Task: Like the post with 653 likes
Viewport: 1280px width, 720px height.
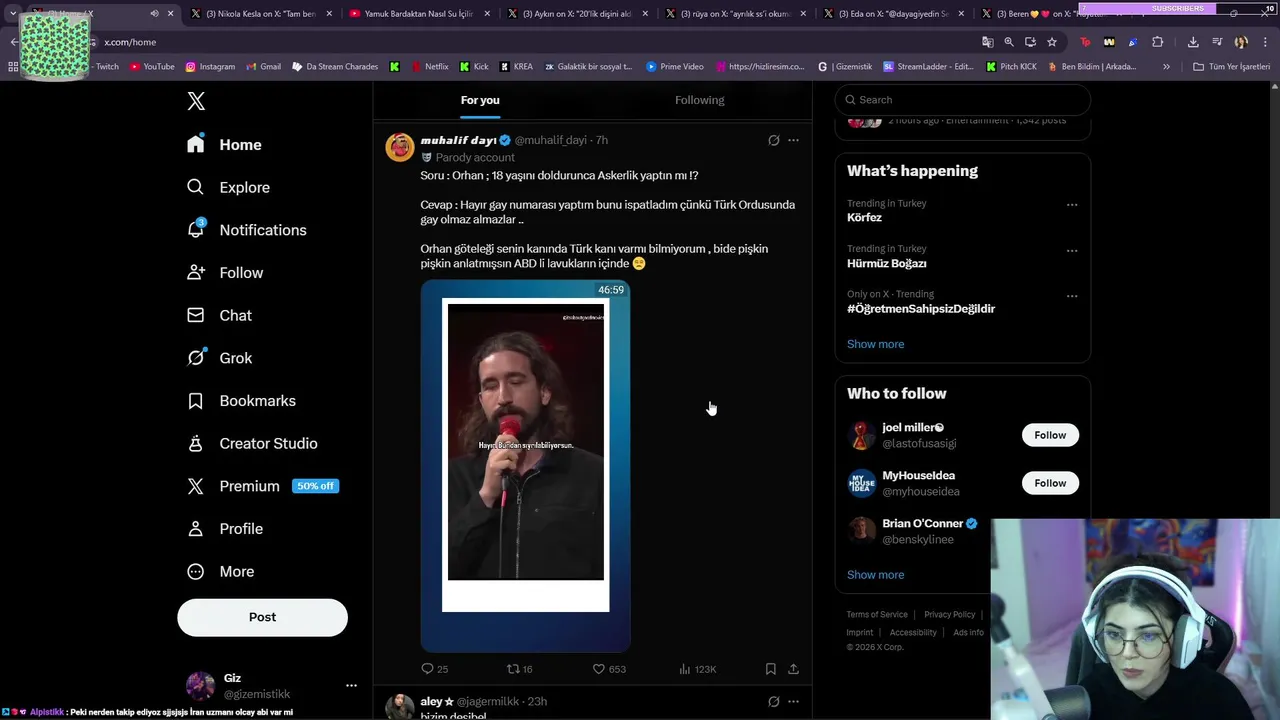Action: click(608, 669)
